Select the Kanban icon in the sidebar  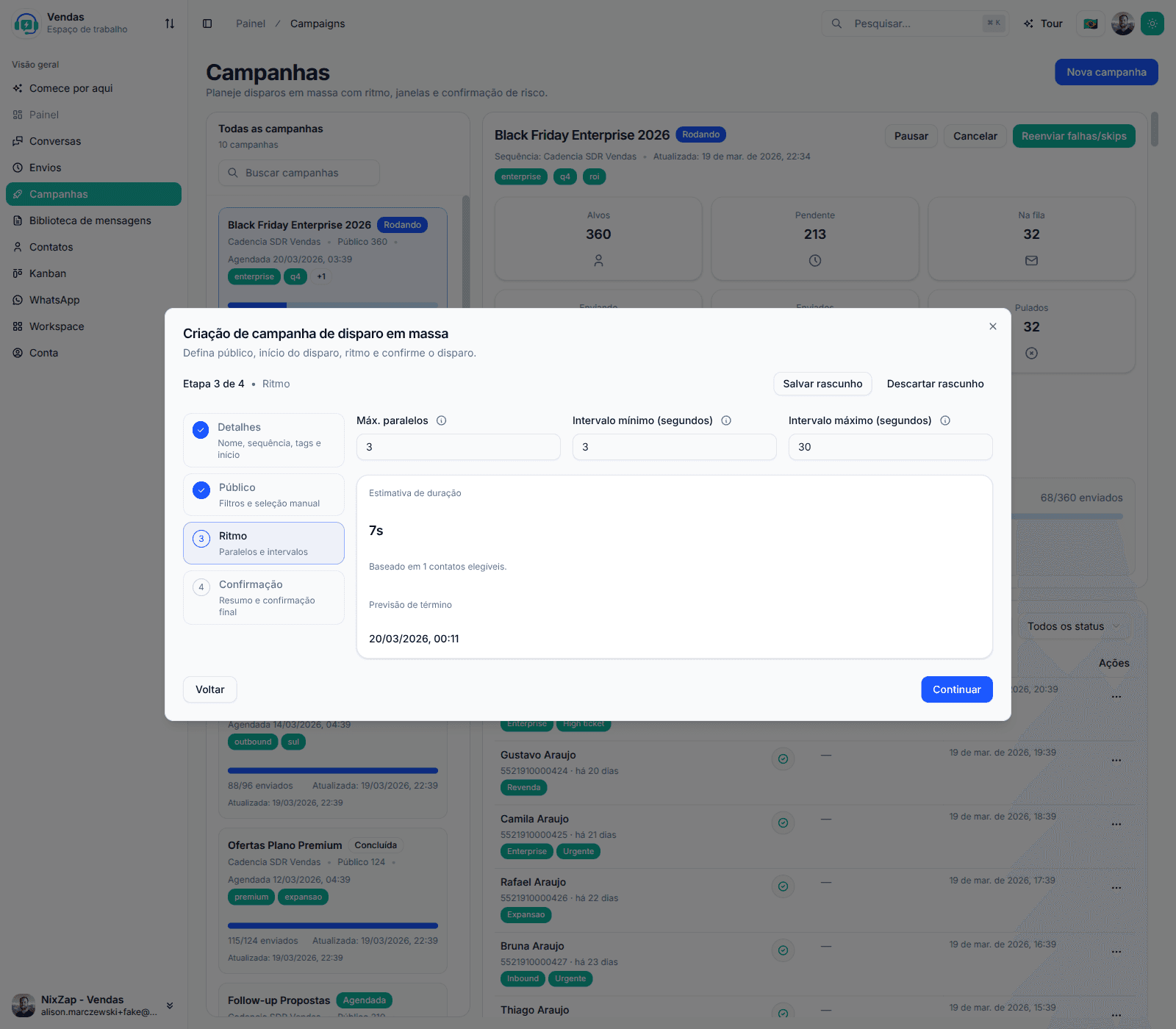pos(18,273)
